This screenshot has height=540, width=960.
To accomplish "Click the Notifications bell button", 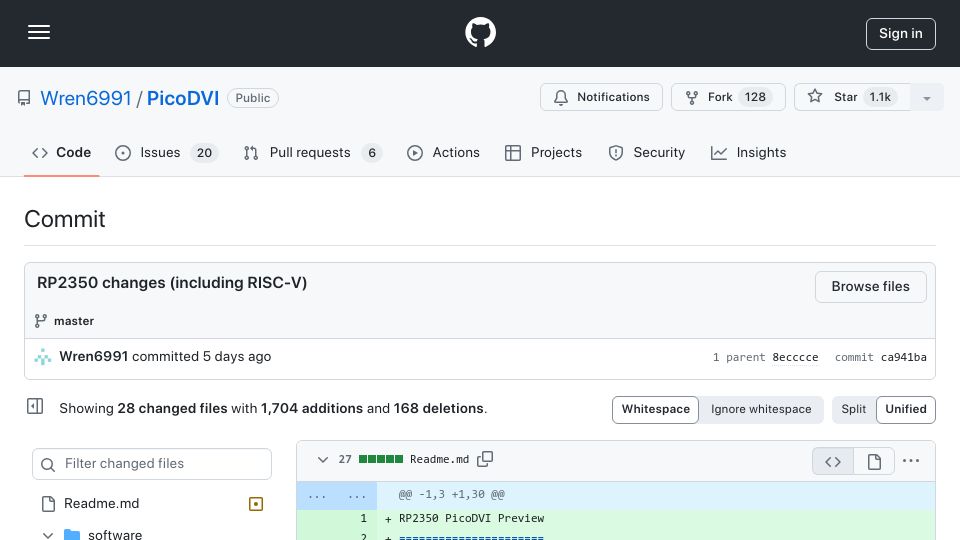I will [x=601, y=97].
